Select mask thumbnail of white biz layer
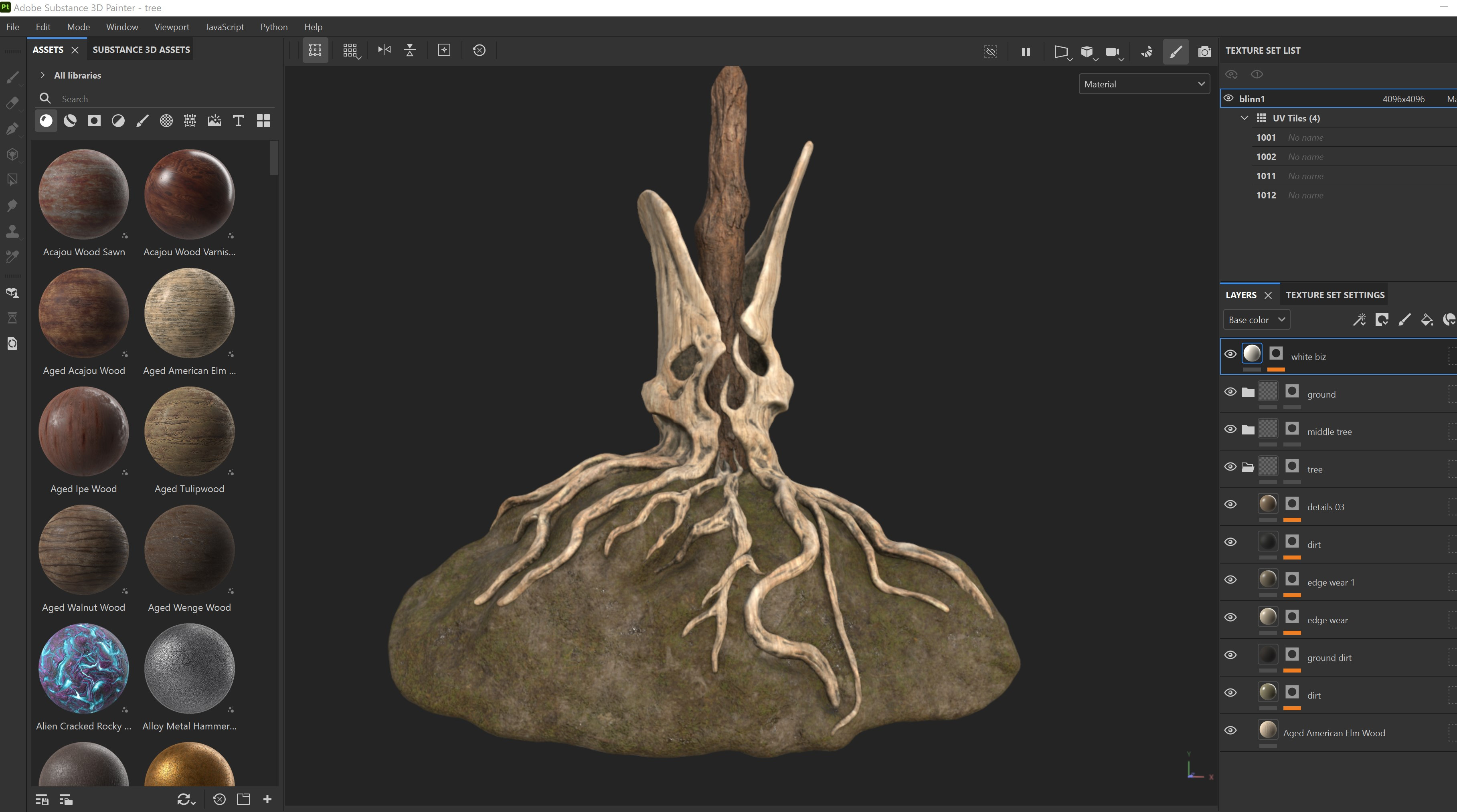 coord(1276,354)
